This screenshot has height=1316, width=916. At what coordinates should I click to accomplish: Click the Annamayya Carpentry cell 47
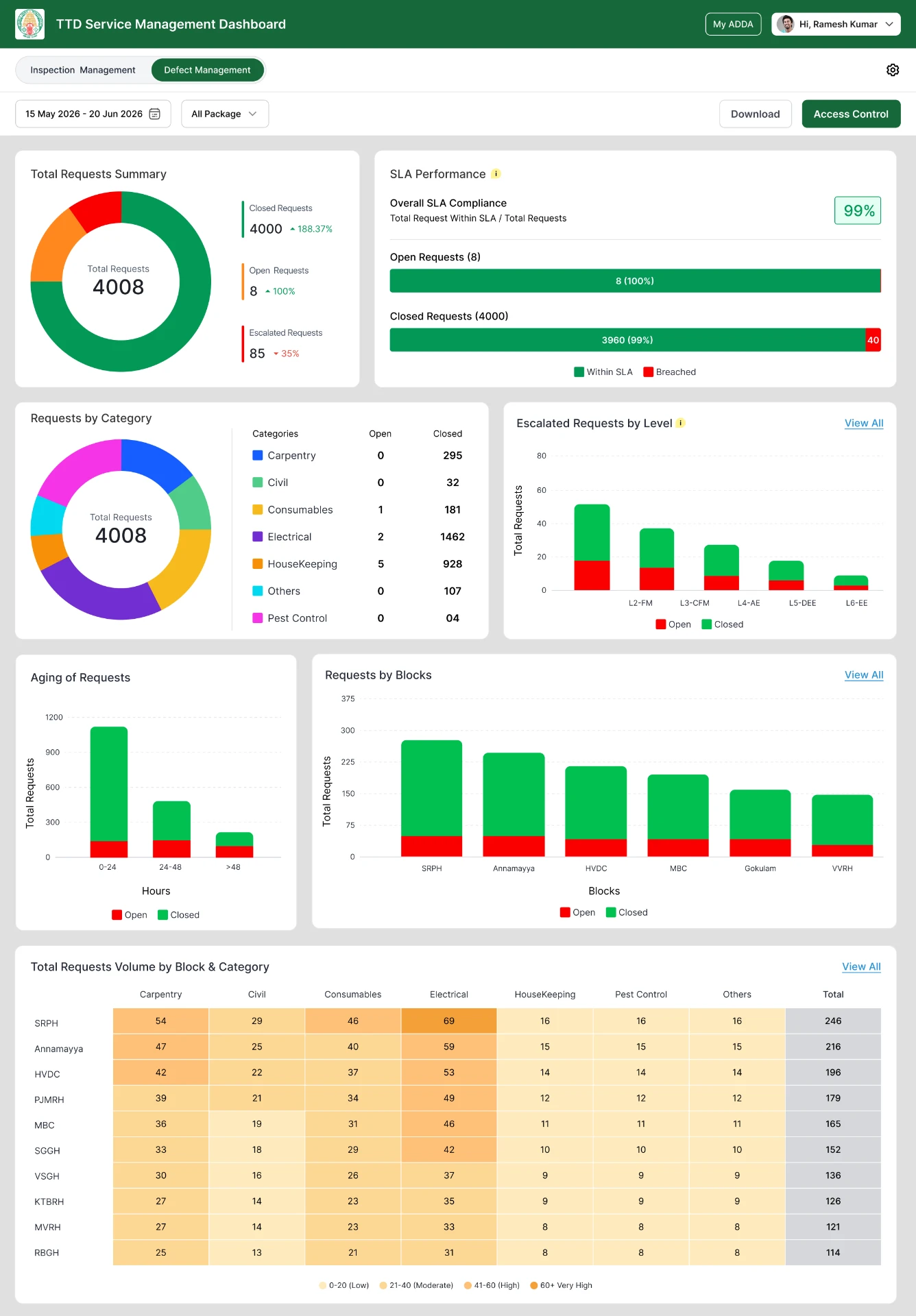coord(161,1047)
